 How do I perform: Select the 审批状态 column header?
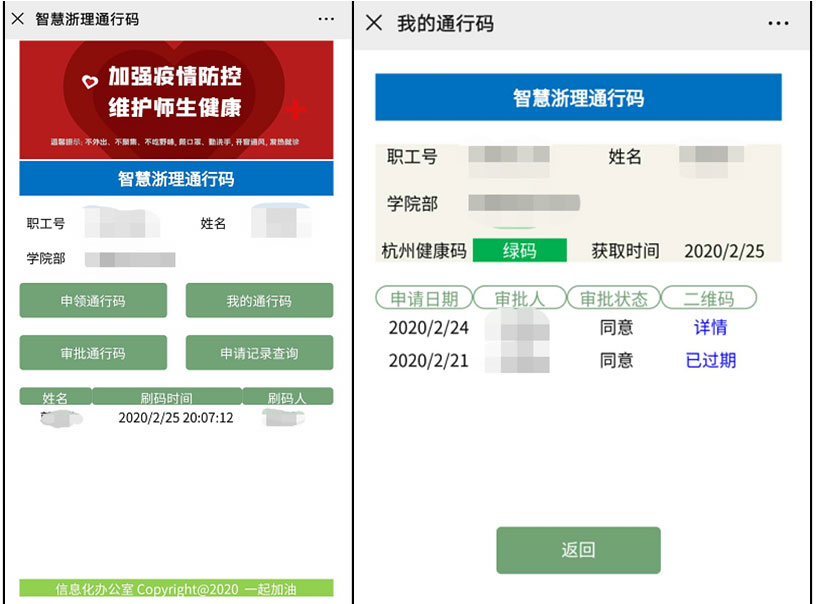(614, 298)
